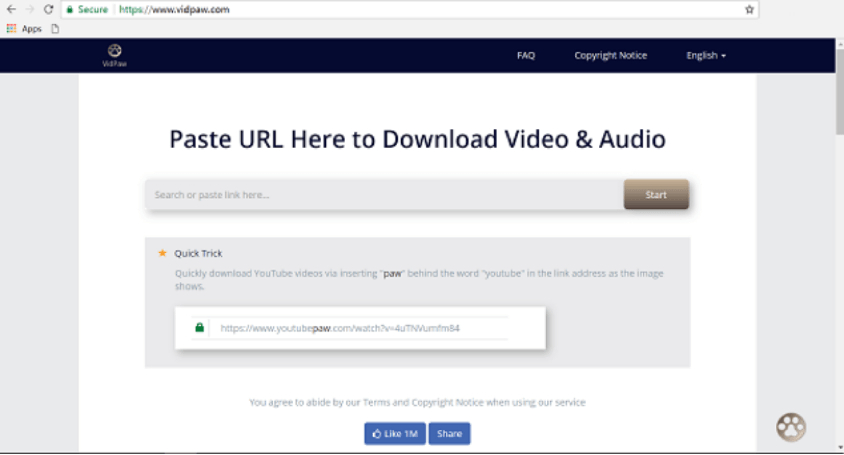Screen dimensions: 844x455
Task: Click the 'Paste URL Here to Download' heading
Action: (417, 139)
